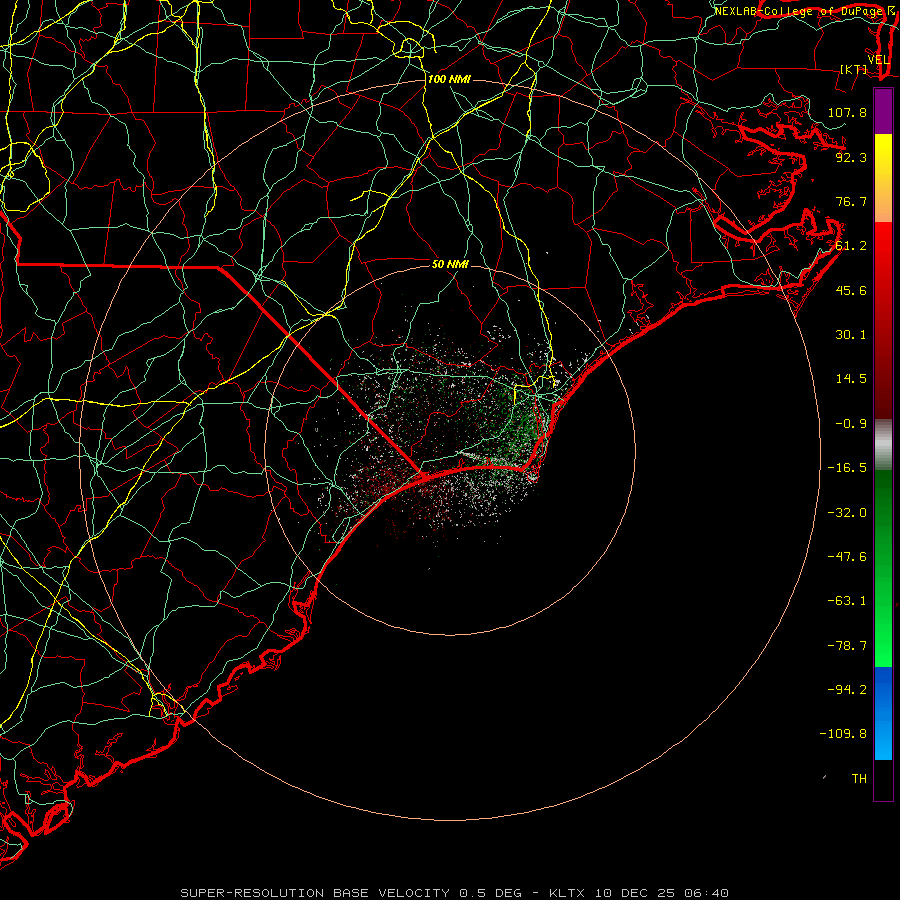
Task: Click the purple segment of the velocity scale
Action: point(883,111)
